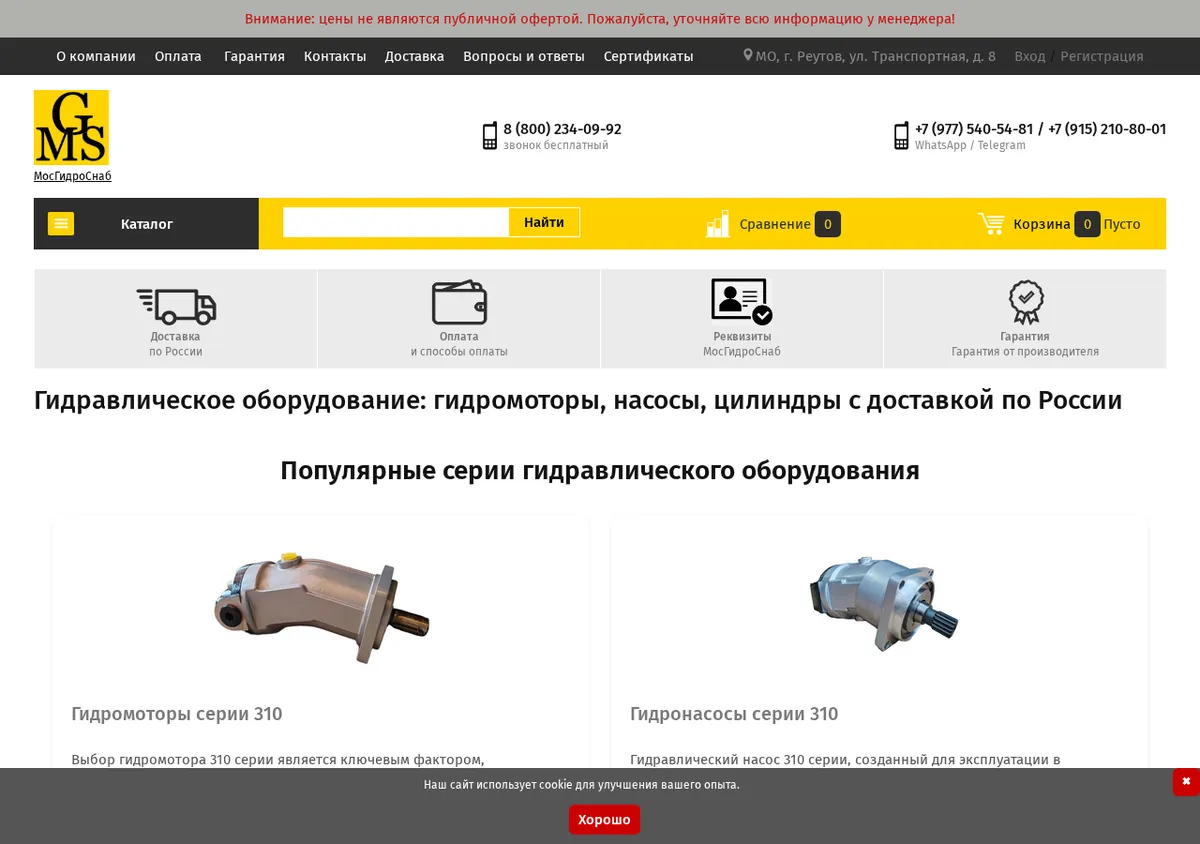Click the Найти search button
The image size is (1200, 844).
pyautogui.click(x=544, y=222)
